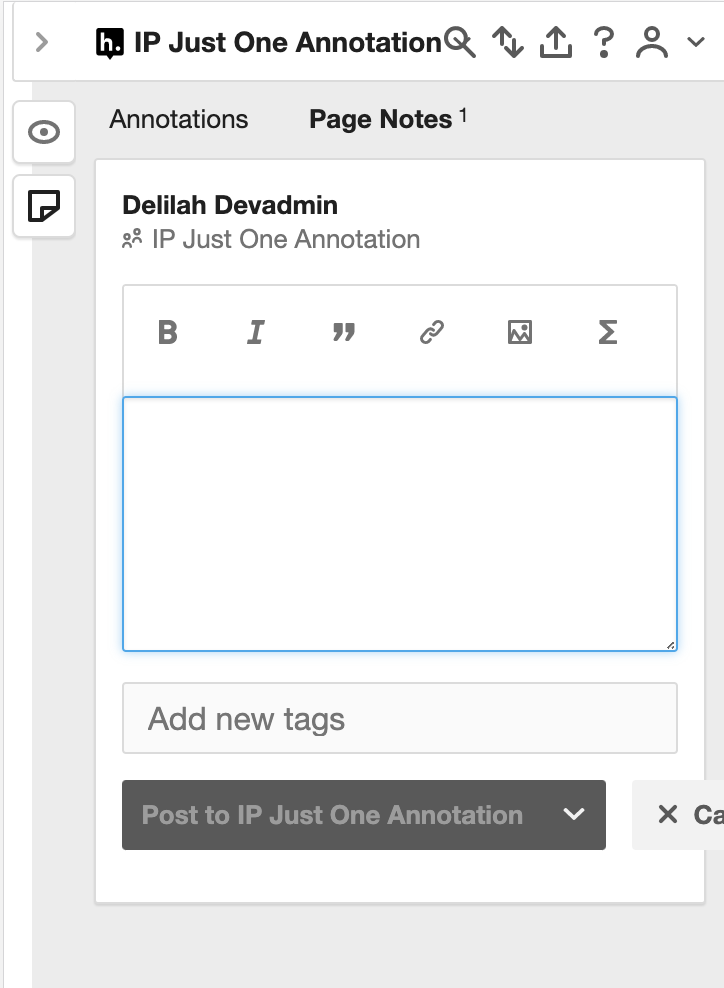Click the Add new tags field
724x988 pixels.
point(400,718)
